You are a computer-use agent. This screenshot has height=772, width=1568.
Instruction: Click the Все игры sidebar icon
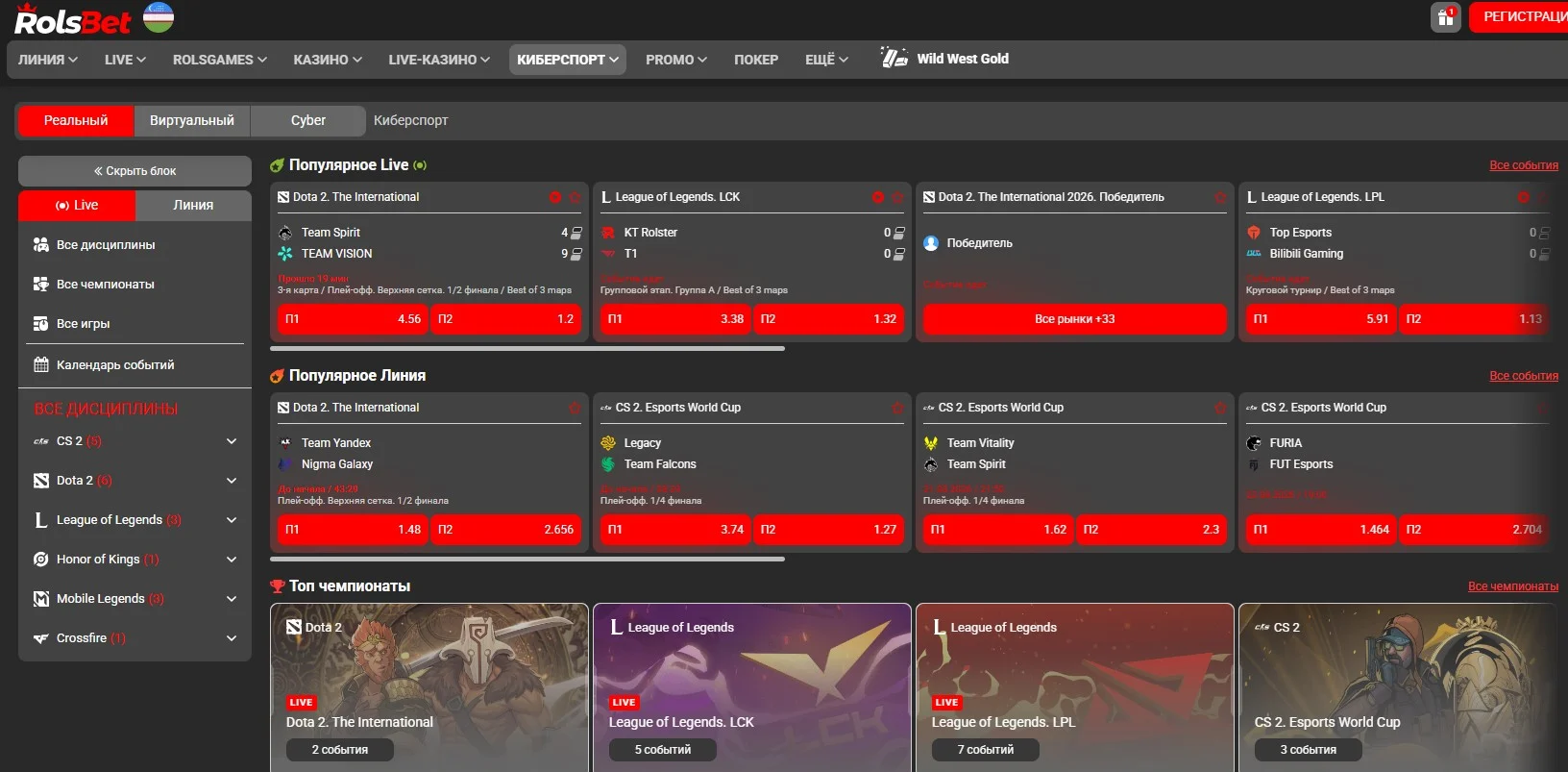coord(40,324)
